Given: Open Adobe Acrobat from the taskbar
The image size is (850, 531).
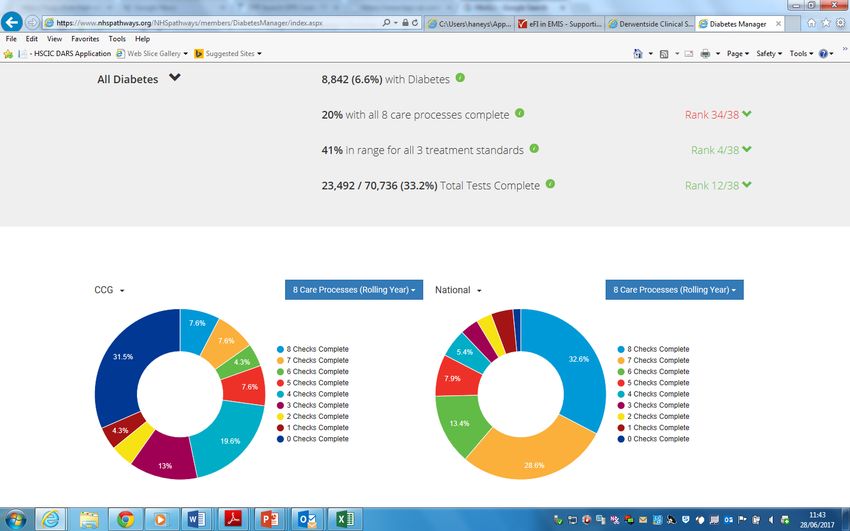Looking at the screenshot, I should point(233,519).
